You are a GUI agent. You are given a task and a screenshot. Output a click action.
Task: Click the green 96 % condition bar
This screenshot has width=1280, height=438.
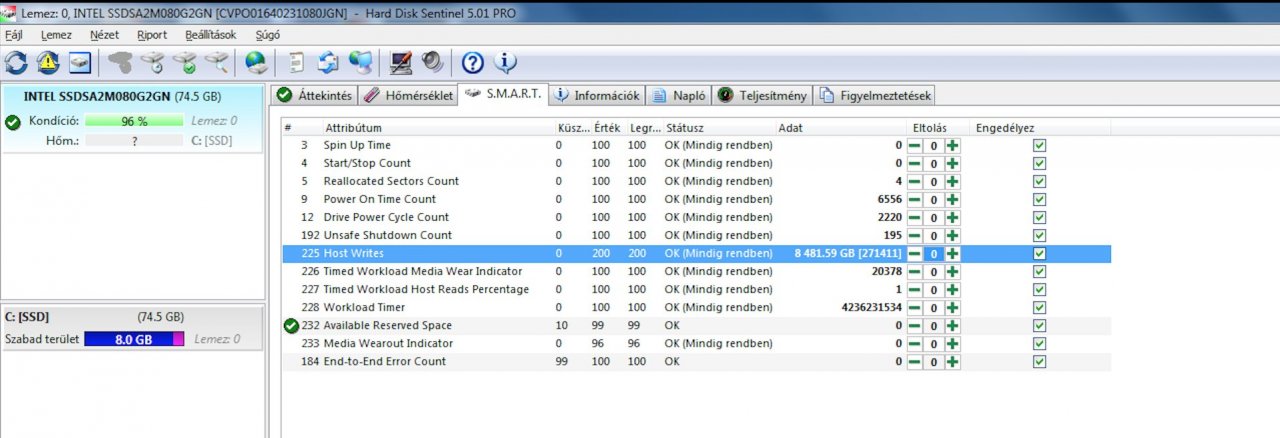(134, 121)
